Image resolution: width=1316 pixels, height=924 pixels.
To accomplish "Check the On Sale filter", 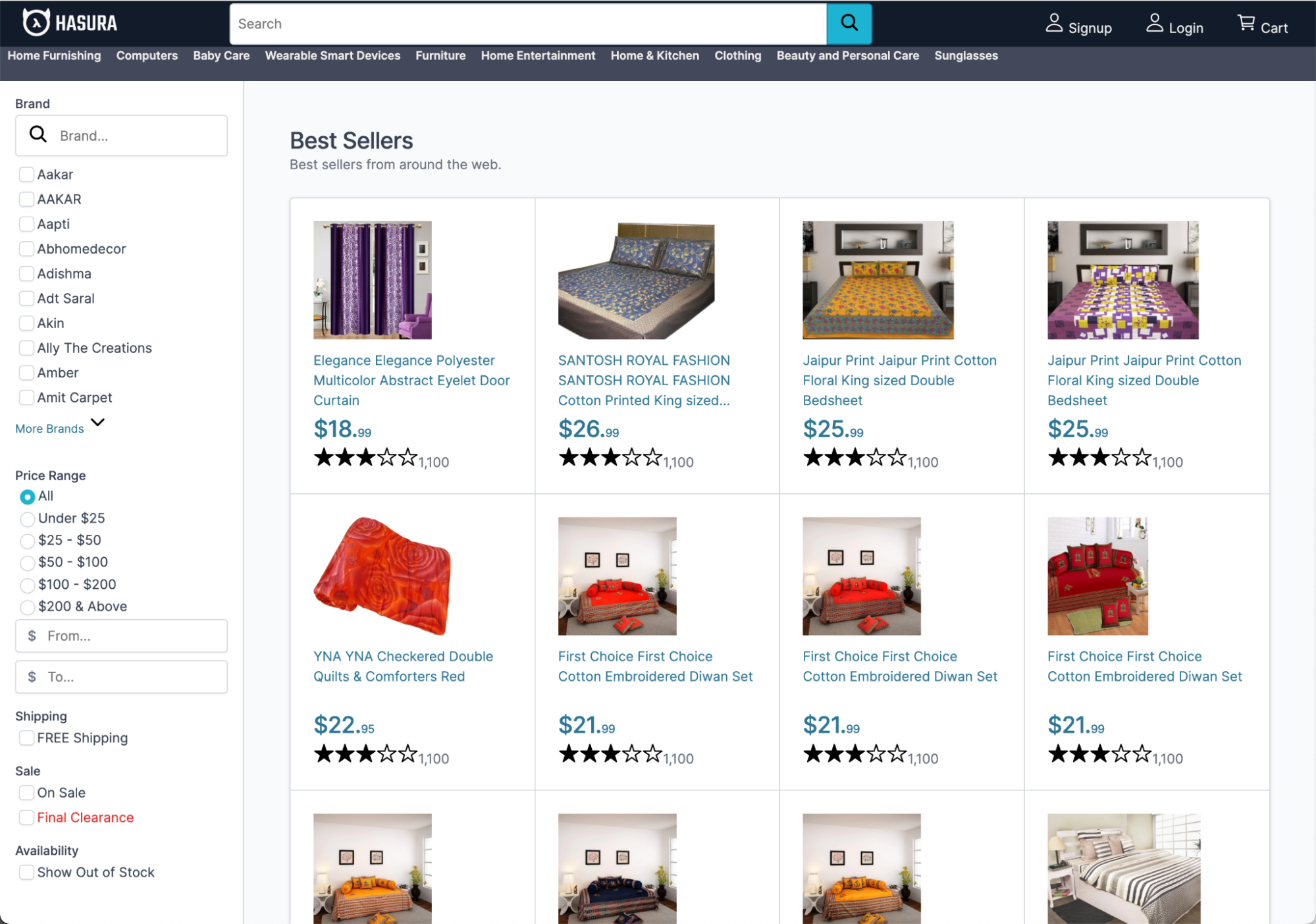I will click(x=26, y=792).
